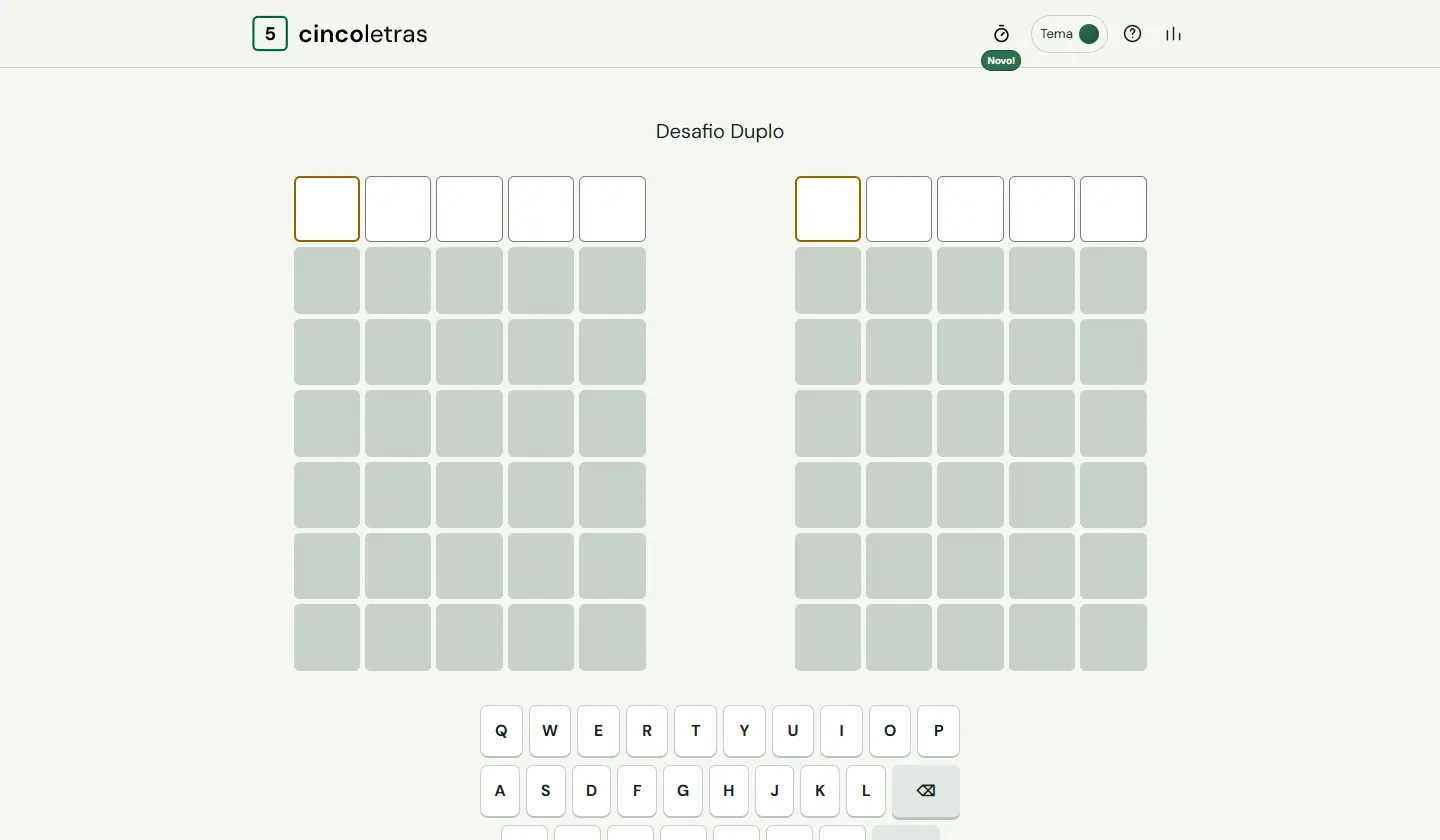Tap the E key on keyboard
Image resolution: width=1440 pixels, height=840 pixels.
point(598,731)
